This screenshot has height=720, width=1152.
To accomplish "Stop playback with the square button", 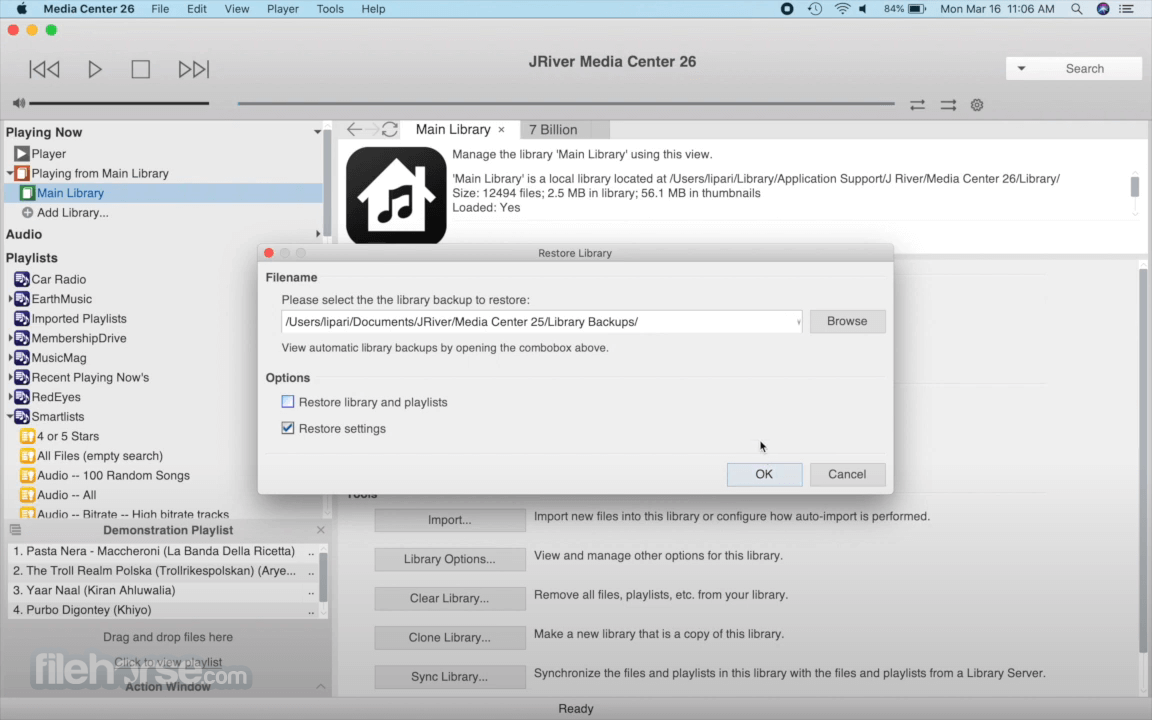I will point(140,69).
